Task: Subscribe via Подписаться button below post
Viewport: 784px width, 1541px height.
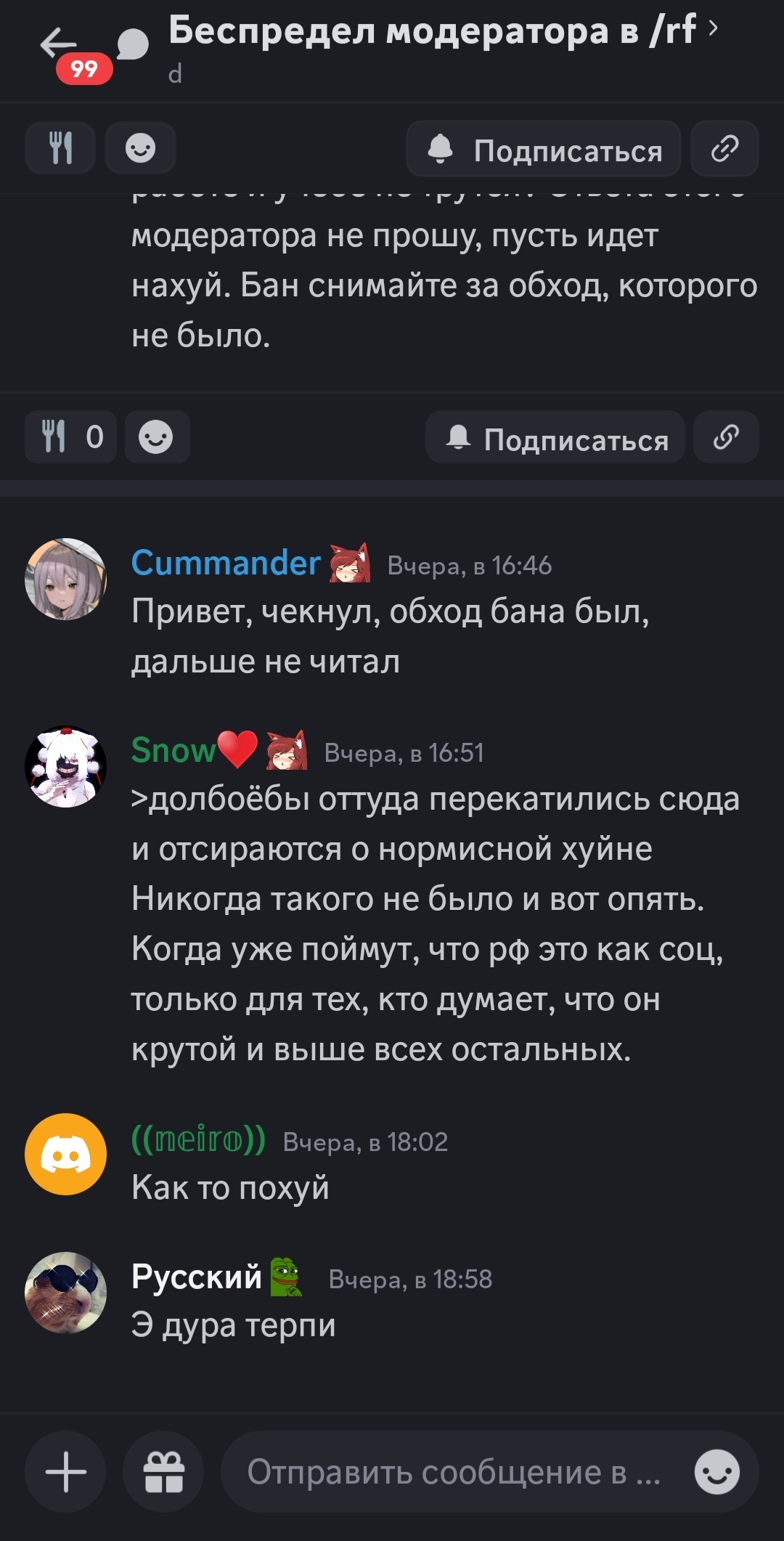Action: (555, 436)
